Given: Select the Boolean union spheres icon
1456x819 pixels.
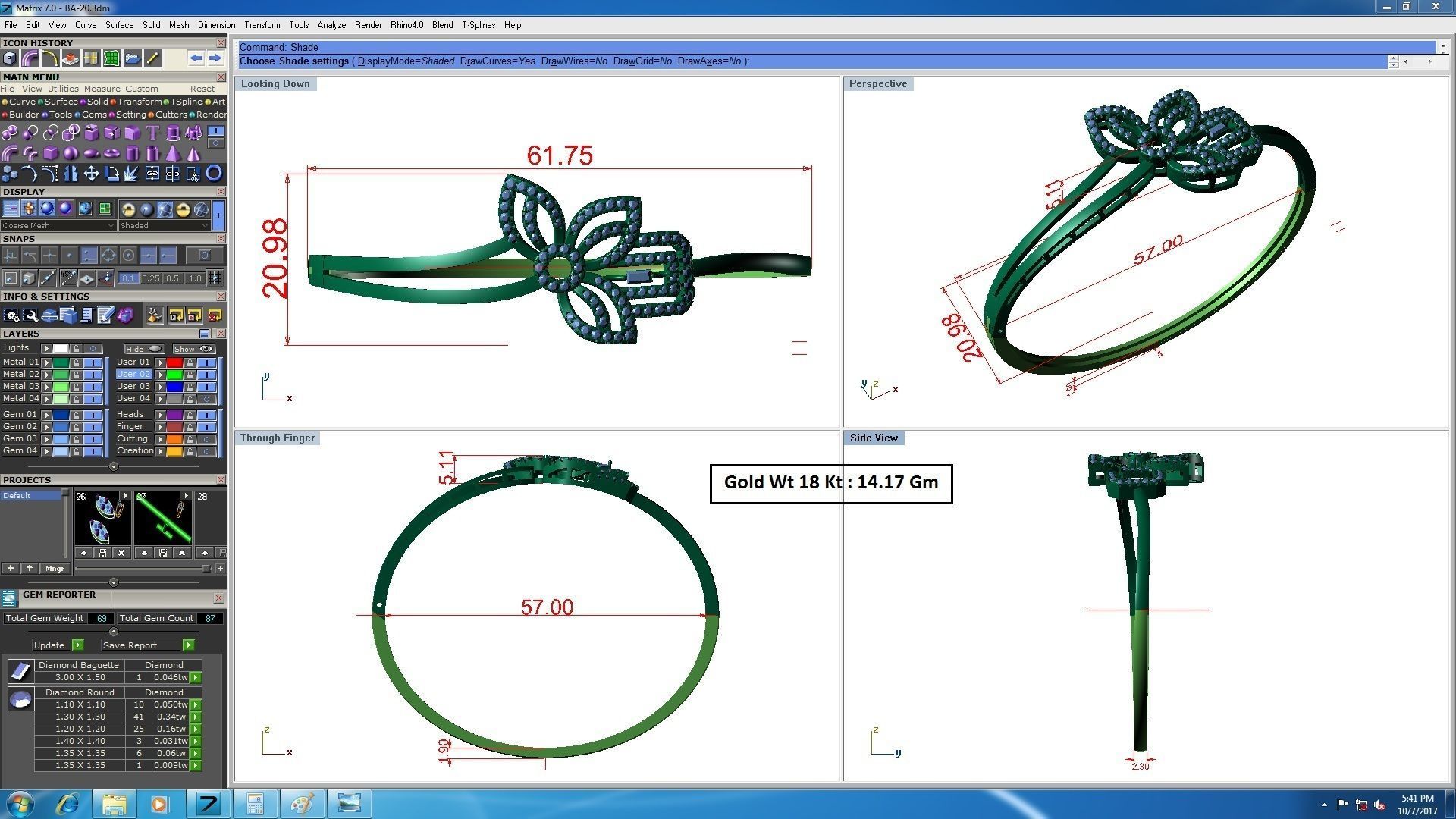Looking at the screenshot, I should pyautogui.click(x=9, y=133).
